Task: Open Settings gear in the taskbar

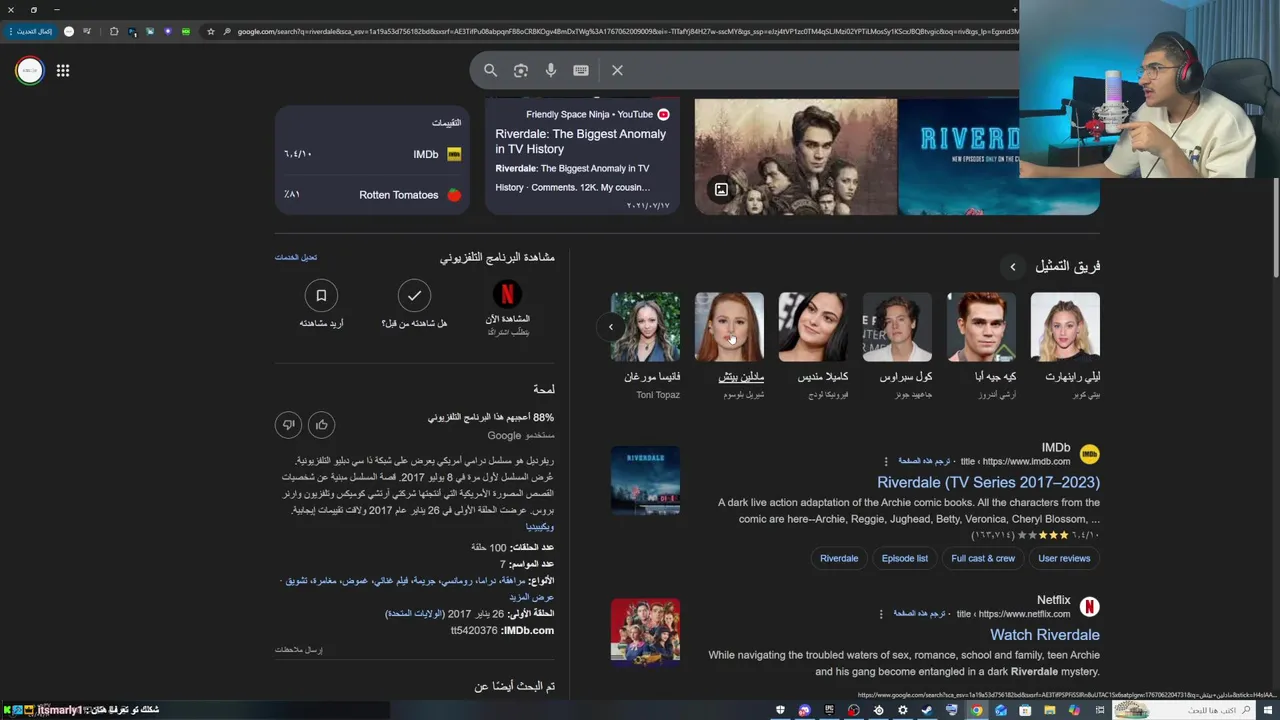Action: 902,710
